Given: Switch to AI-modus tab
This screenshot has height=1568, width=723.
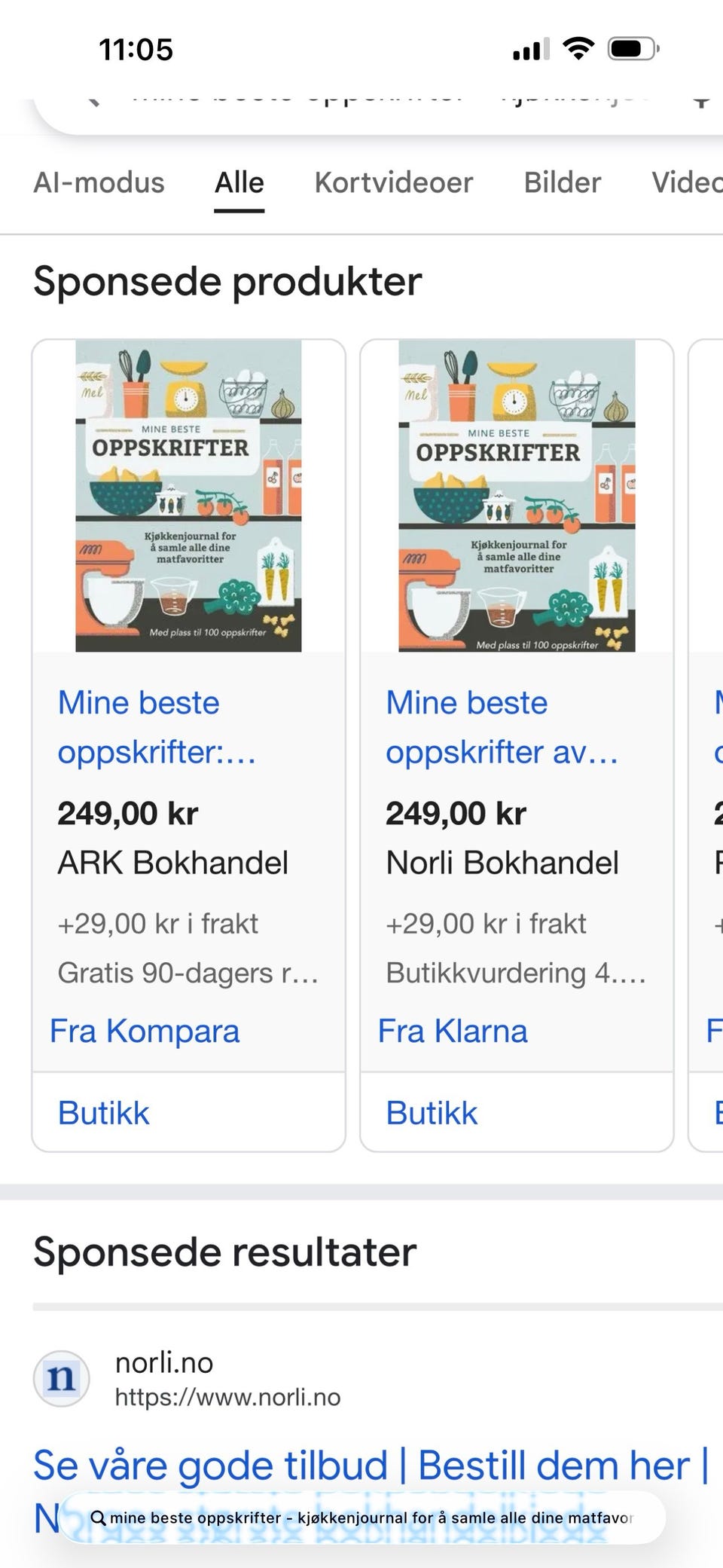Looking at the screenshot, I should pyautogui.click(x=99, y=182).
